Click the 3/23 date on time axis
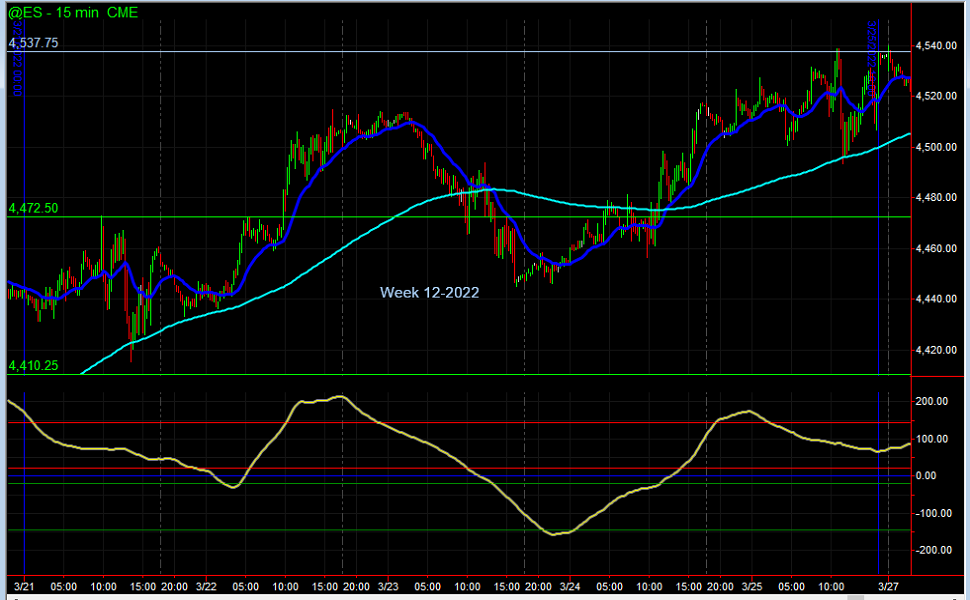970x600 pixels. [x=388, y=586]
